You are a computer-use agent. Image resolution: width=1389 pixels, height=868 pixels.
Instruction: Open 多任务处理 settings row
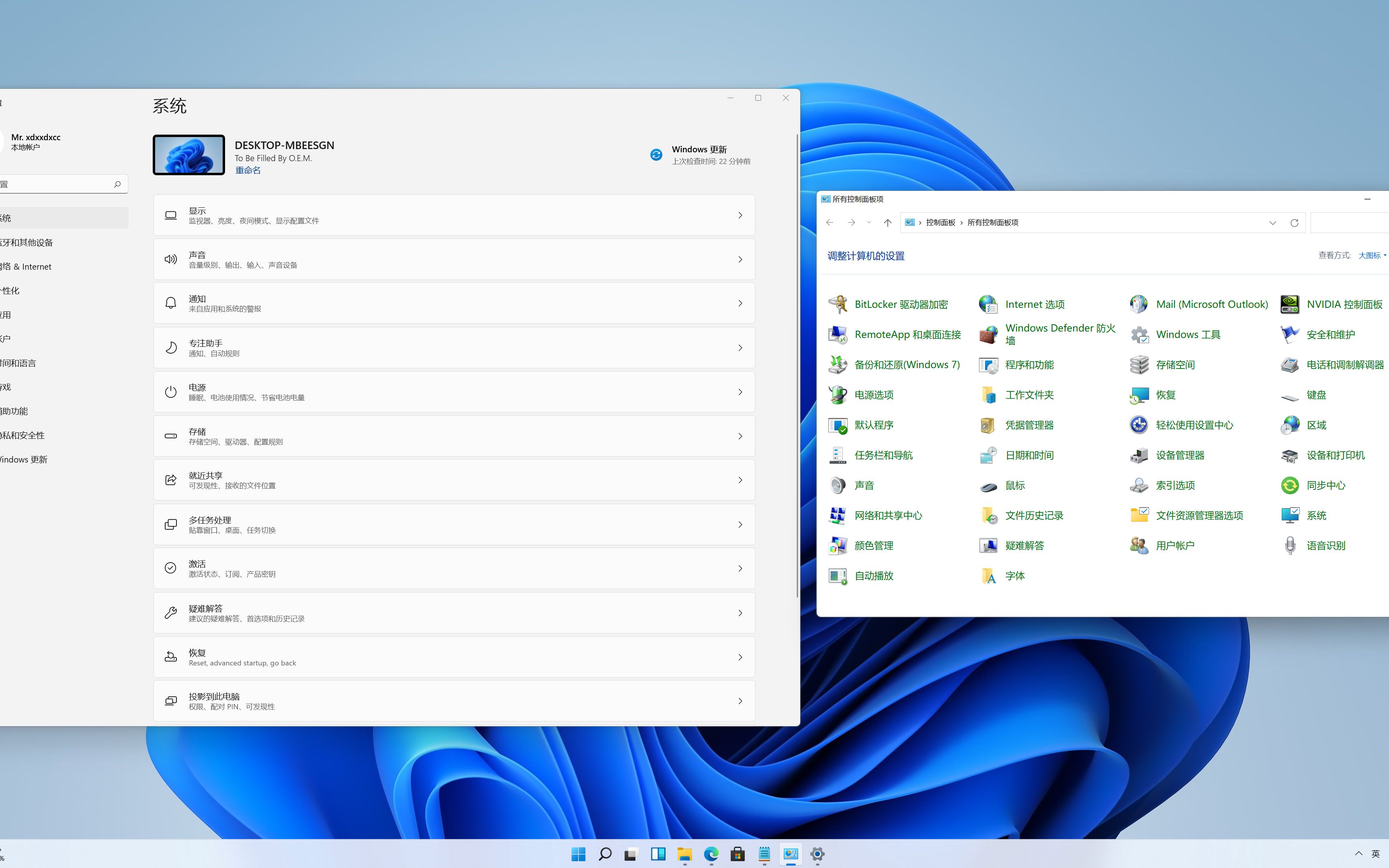454,525
